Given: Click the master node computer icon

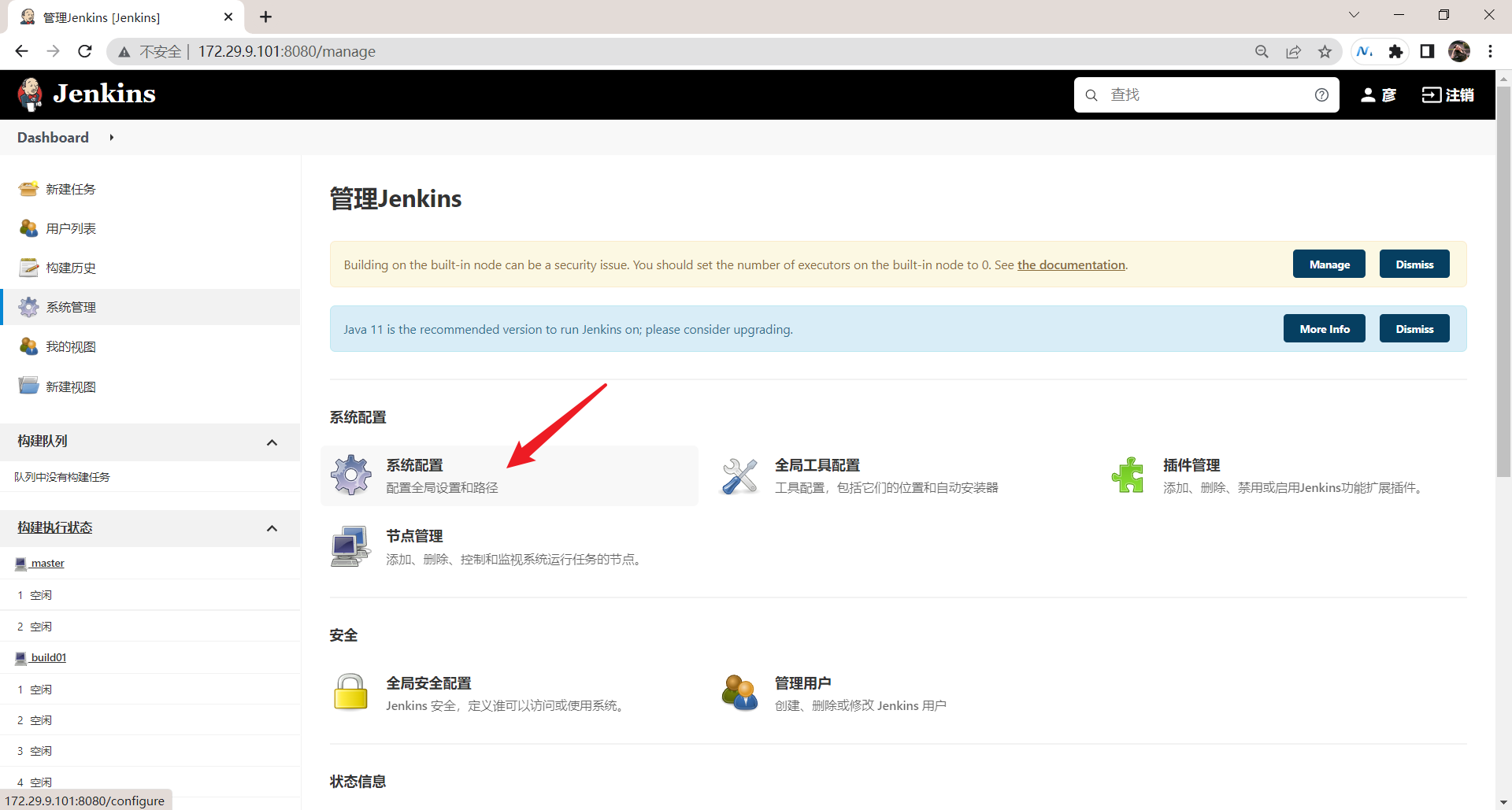Looking at the screenshot, I should coord(21,564).
